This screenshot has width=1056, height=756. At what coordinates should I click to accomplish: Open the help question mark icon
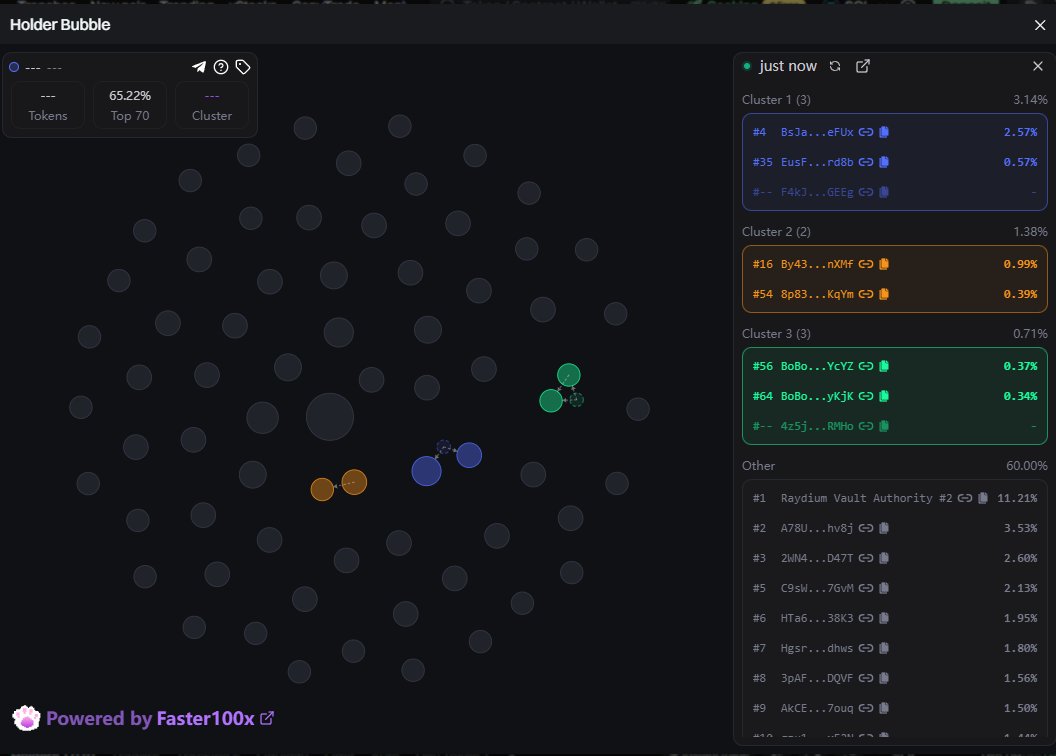221,67
